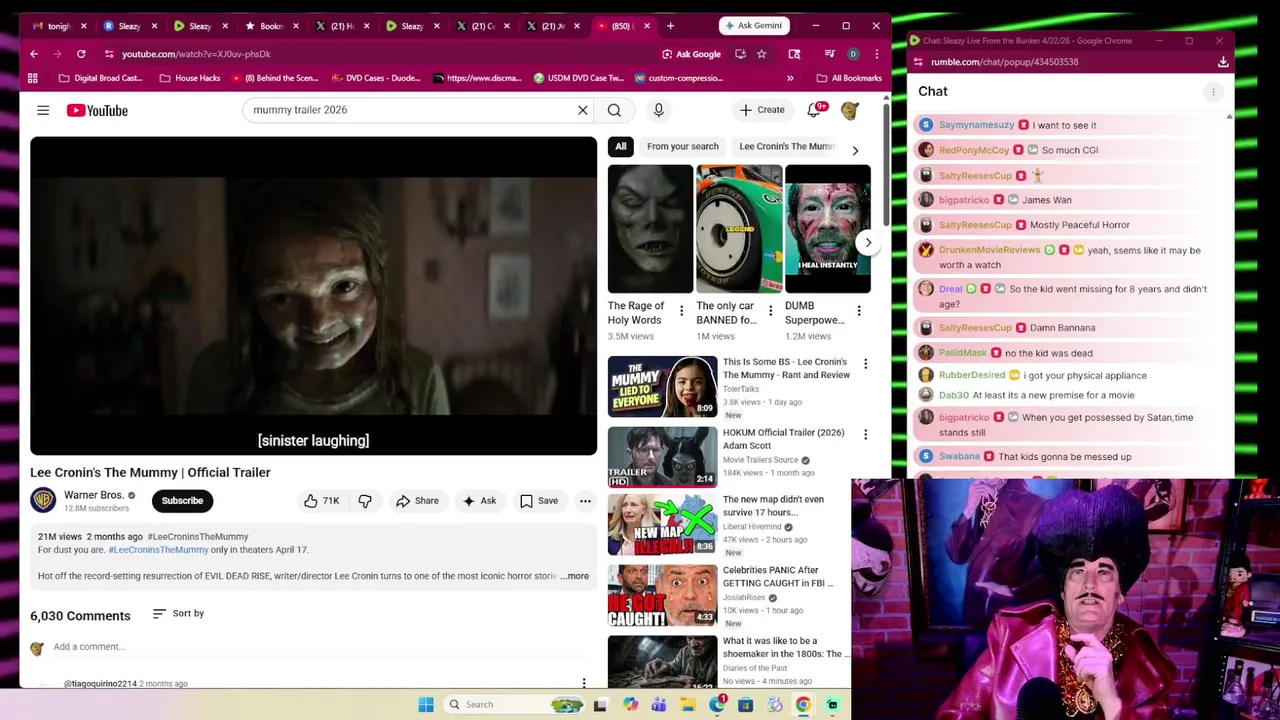Click the Mummy trailer video player
This screenshot has height=720, width=1280.
pyautogui.click(x=313, y=296)
